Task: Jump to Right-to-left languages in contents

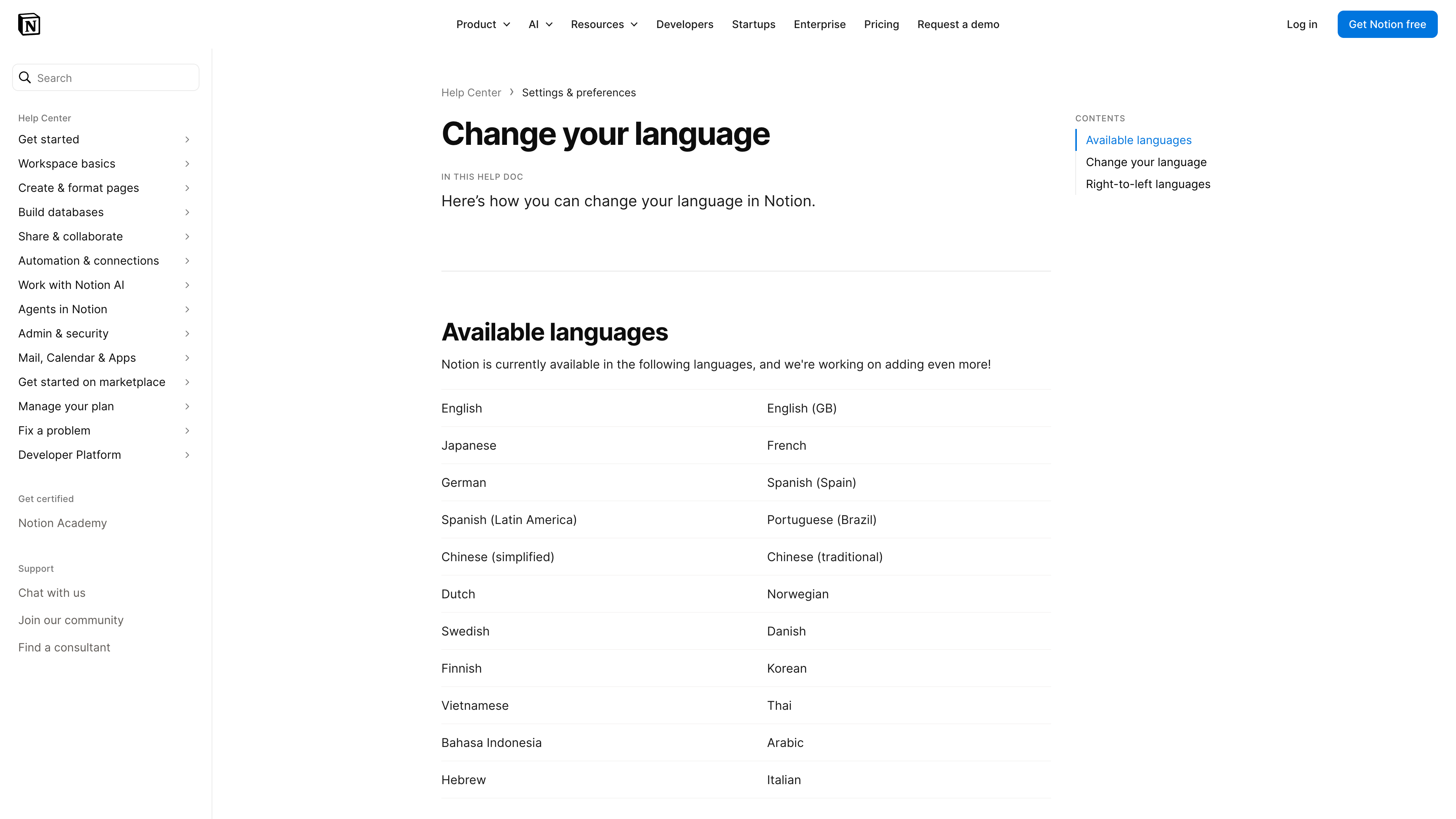Action: tap(1147, 184)
